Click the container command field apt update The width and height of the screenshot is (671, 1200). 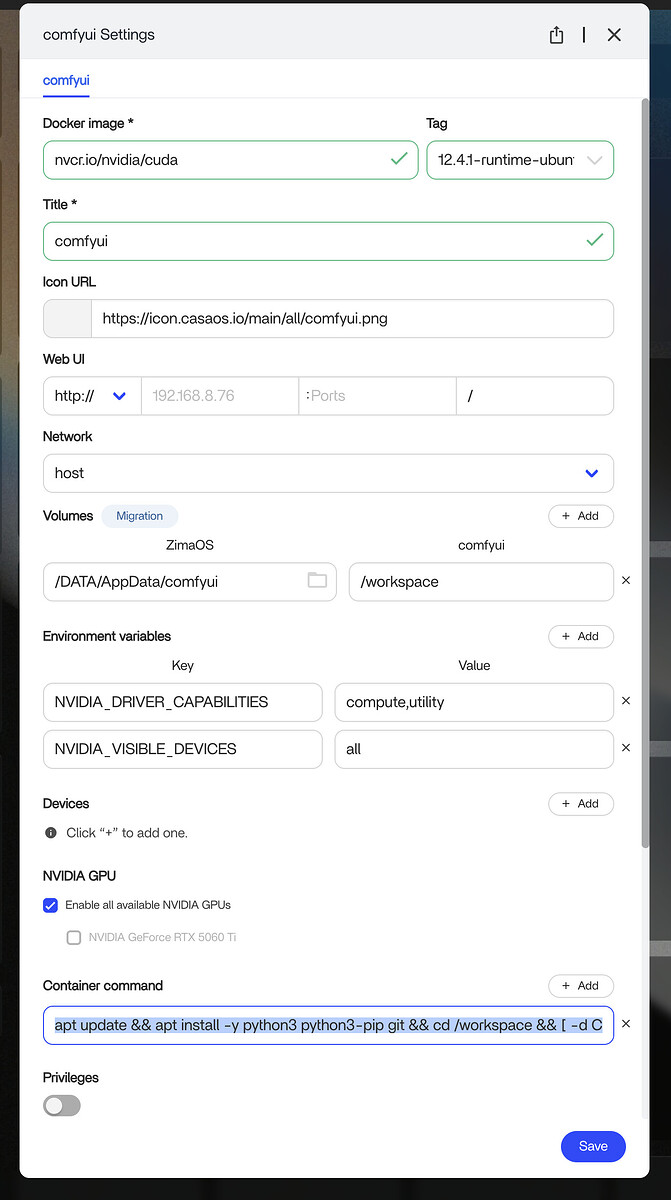pos(328,1025)
